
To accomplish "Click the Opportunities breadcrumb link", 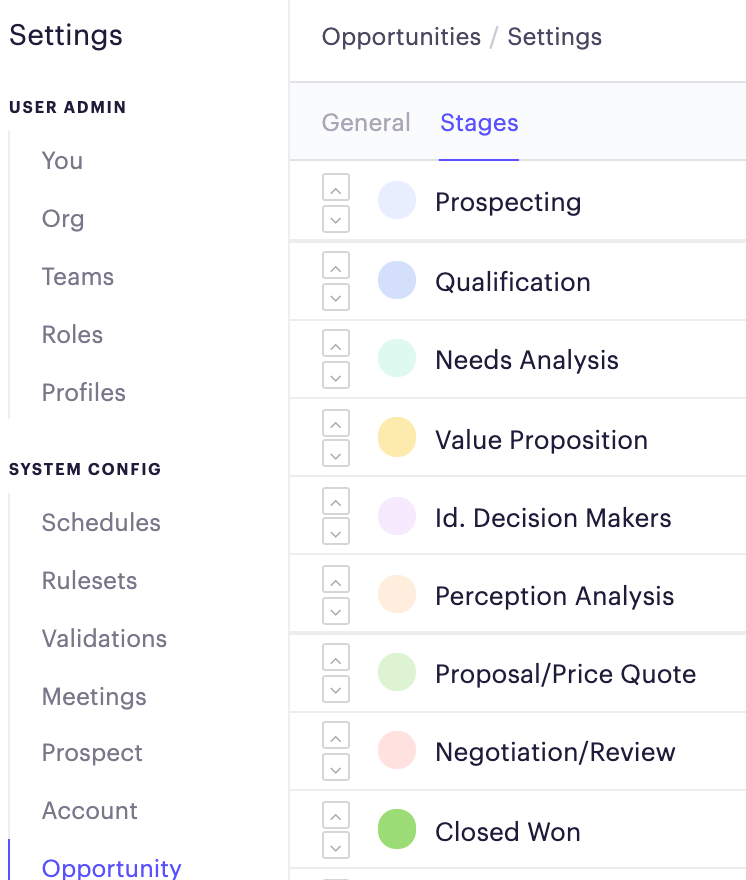I will point(401,36).
